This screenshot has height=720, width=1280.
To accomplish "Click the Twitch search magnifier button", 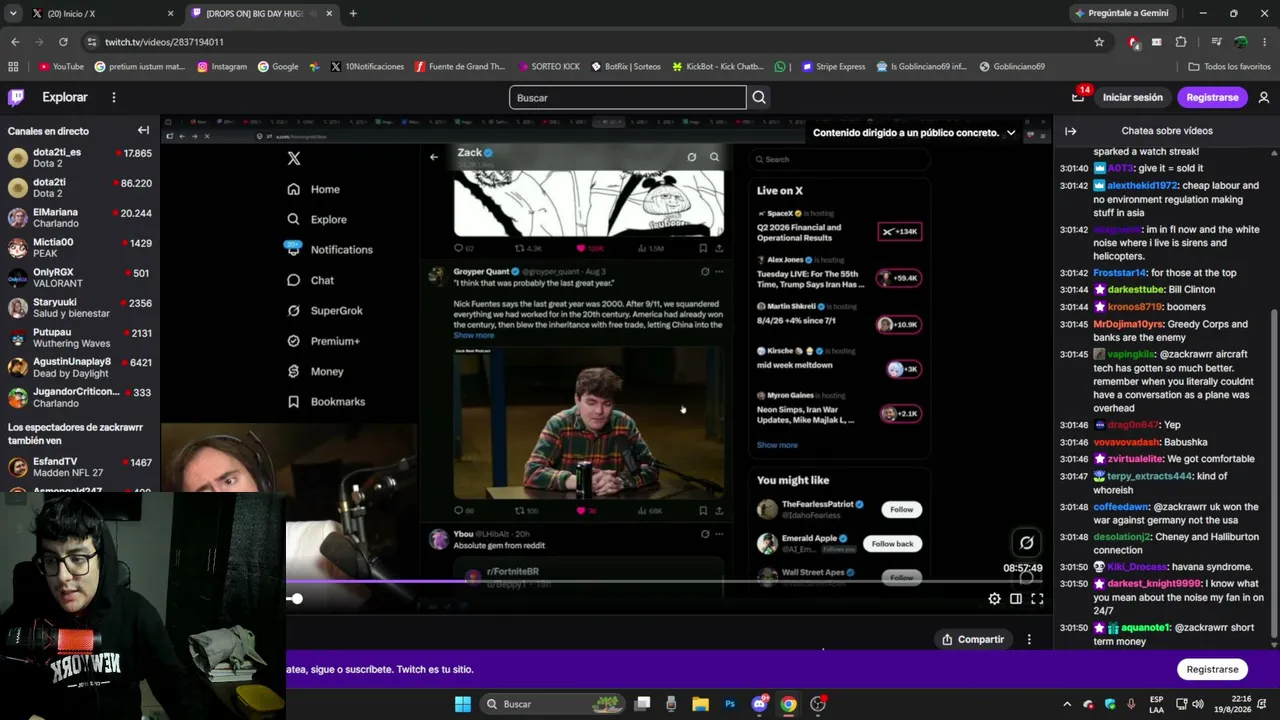I will 759,97.
